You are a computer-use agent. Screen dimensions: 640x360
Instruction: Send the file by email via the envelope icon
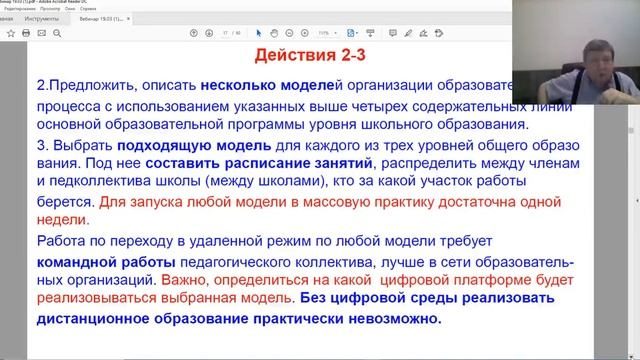42,33
